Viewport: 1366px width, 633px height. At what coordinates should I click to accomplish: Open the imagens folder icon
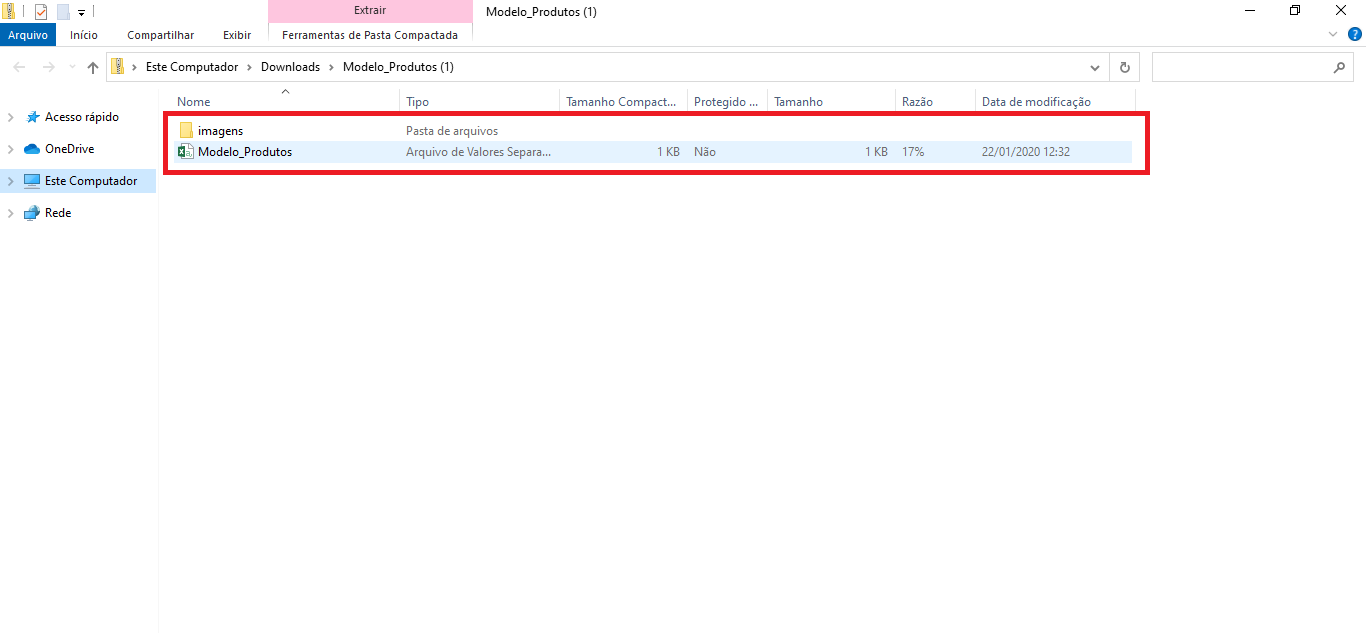[186, 131]
